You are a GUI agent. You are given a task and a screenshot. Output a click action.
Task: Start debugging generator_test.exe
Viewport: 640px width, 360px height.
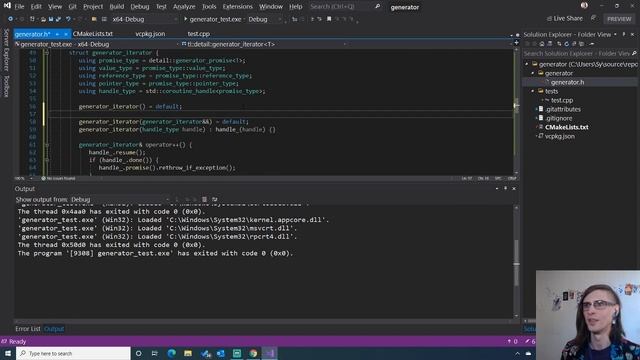[x=212, y=19]
